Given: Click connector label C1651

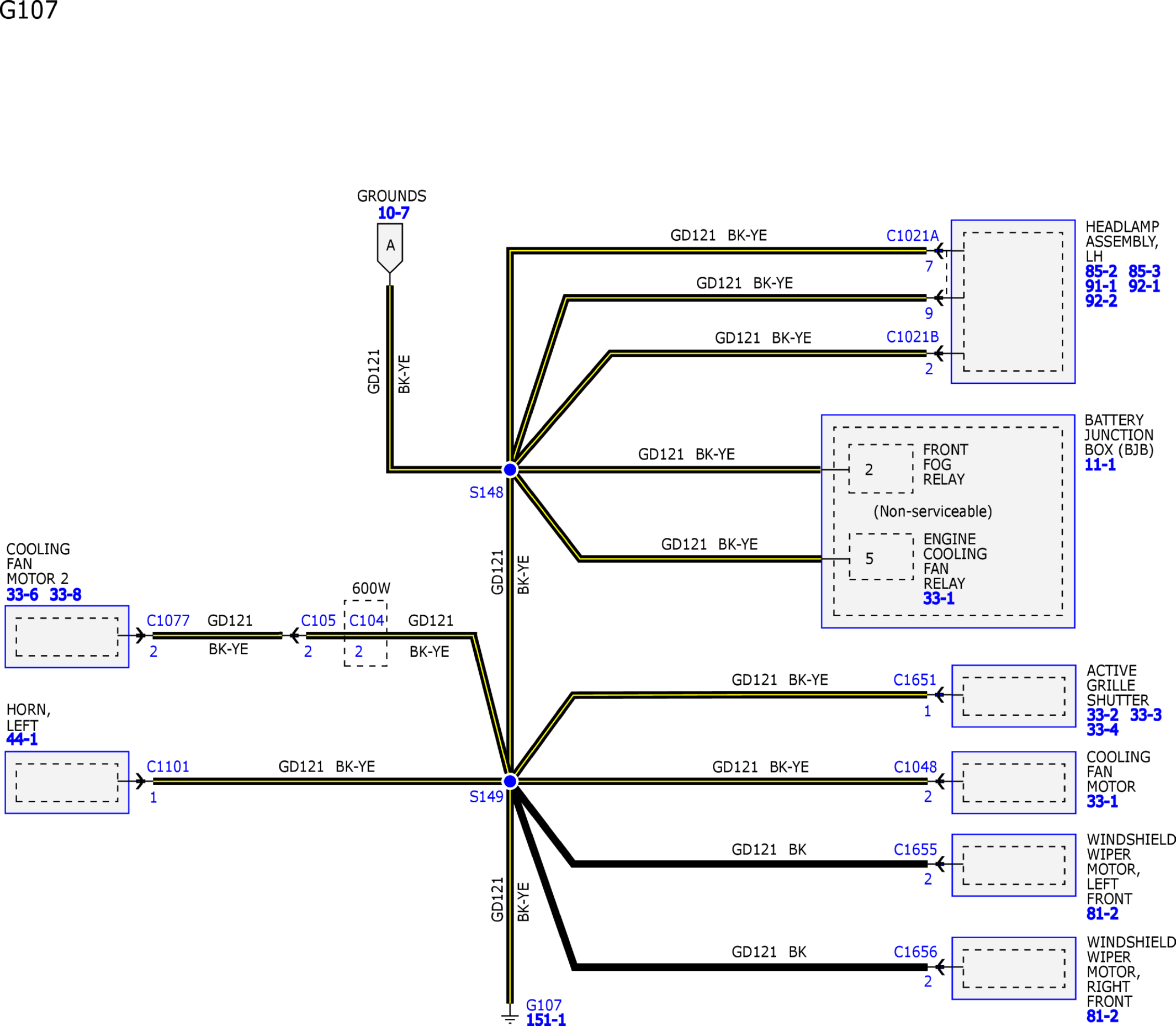Looking at the screenshot, I should pyautogui.click(x=914, y=680).
